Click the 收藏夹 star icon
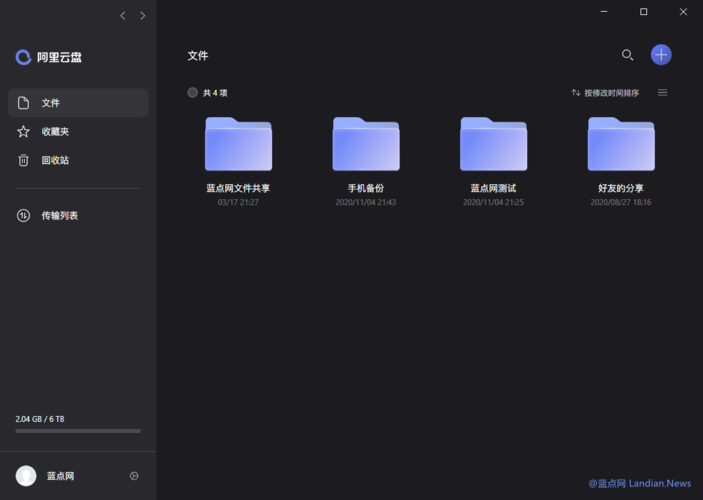 [x=23, y=131]
